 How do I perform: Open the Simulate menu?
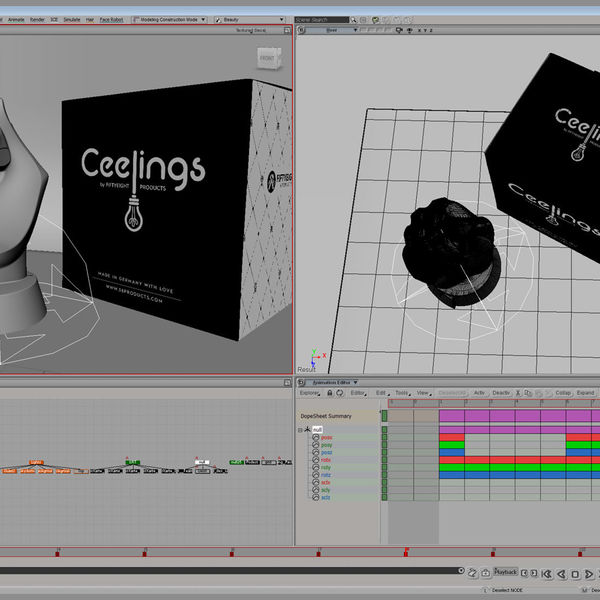click(72, 19)
